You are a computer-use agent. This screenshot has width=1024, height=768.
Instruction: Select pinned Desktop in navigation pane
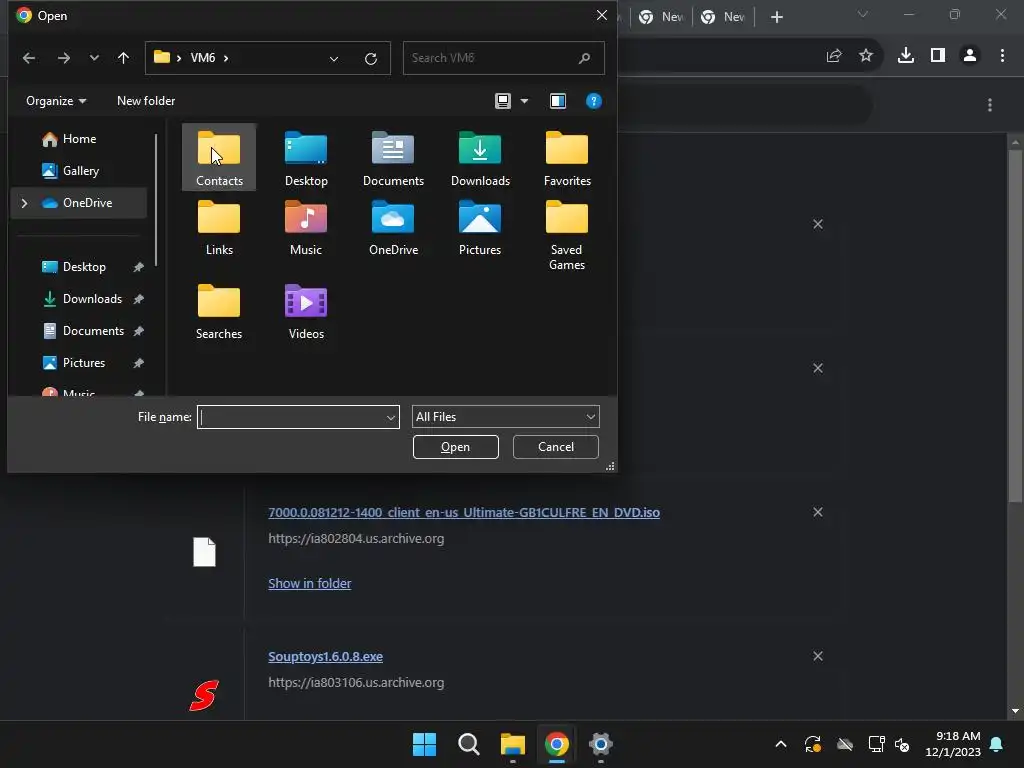tap(84, 266)
